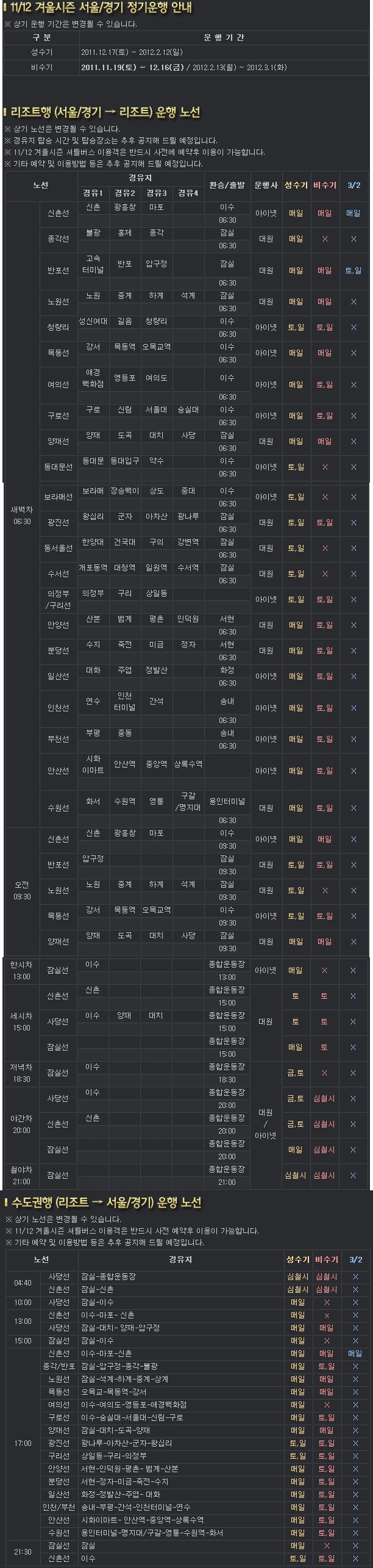Select the 동대문선 route cell
Viewport: 373px width, 1568px height.
tap(59, 467)
